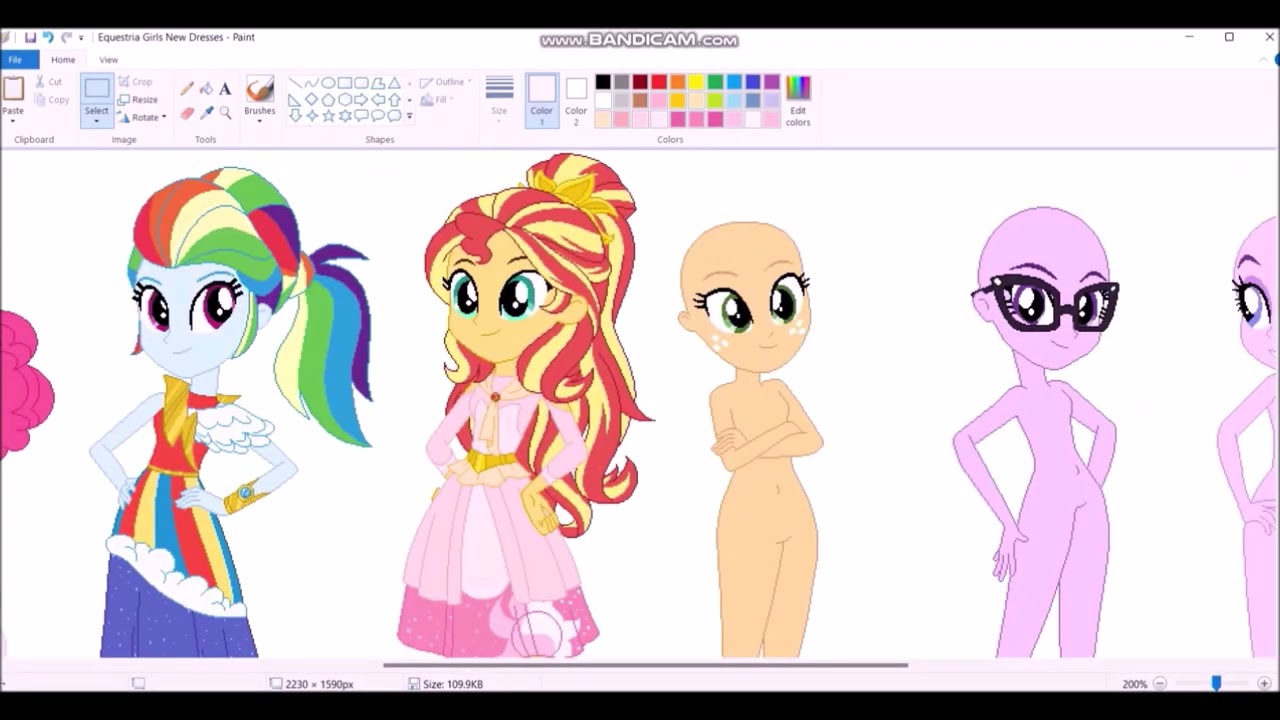Open the File menu
This screenshot has height=720, width=1280.
pyautogui.click(x=15, y=60)
